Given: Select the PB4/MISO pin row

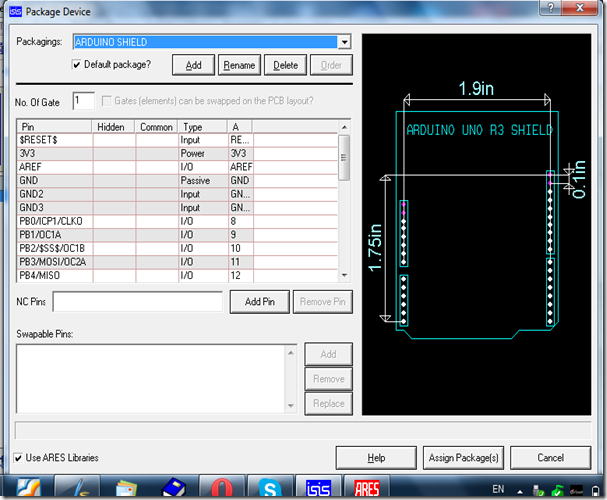Looking at the screenshot, I should 177,276.
